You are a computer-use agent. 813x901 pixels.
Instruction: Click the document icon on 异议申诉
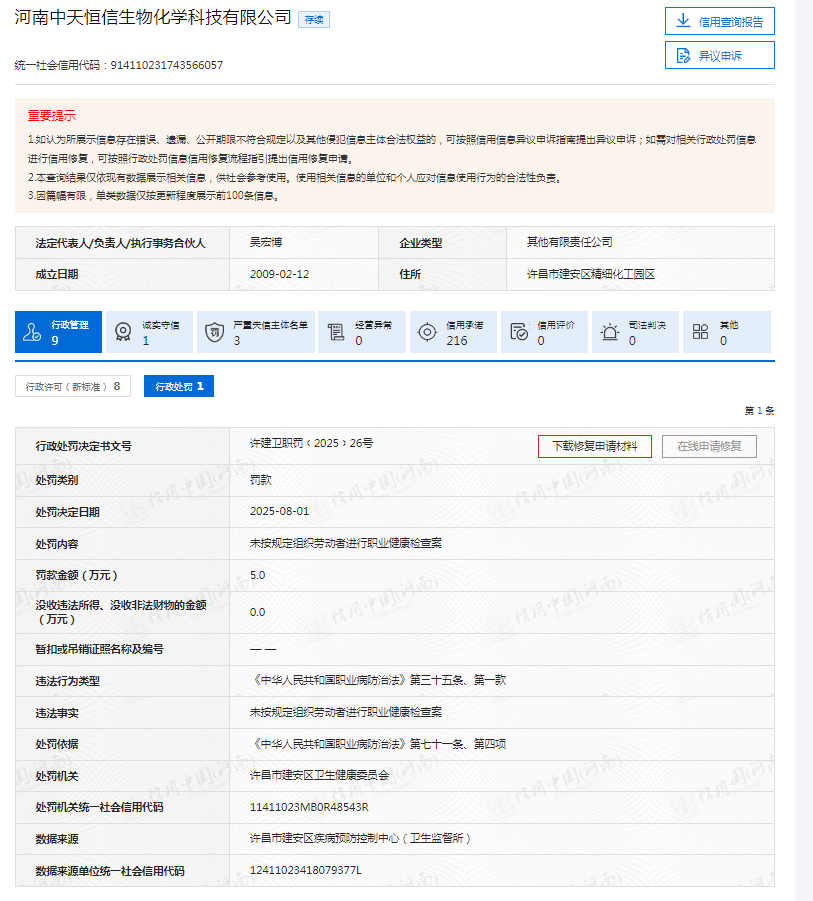click(684, 55)
